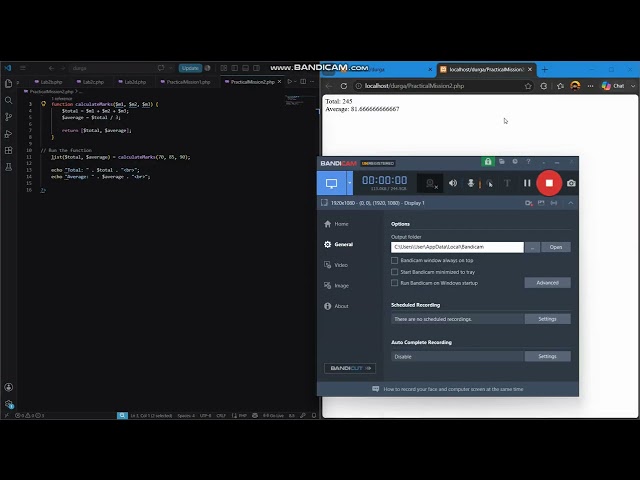Click the BANDICUT button
640x480 pixels.
[350, 368]
